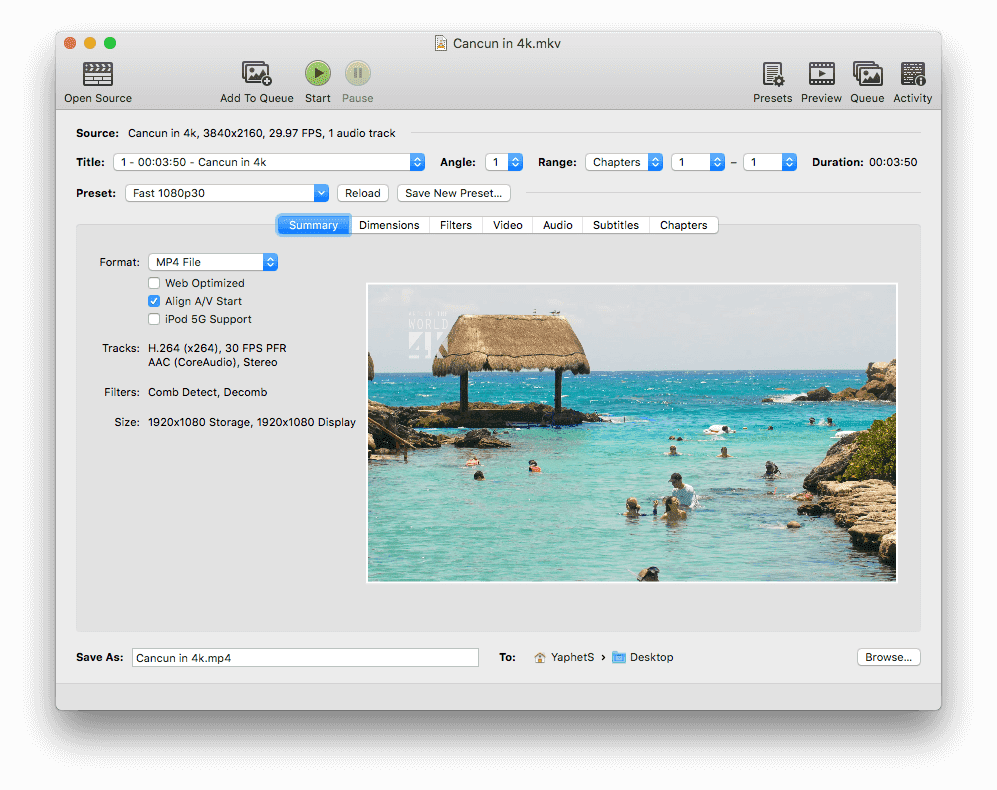Open the Activity log icon
The image size is (997, 790).
click(x=912, y=74)
